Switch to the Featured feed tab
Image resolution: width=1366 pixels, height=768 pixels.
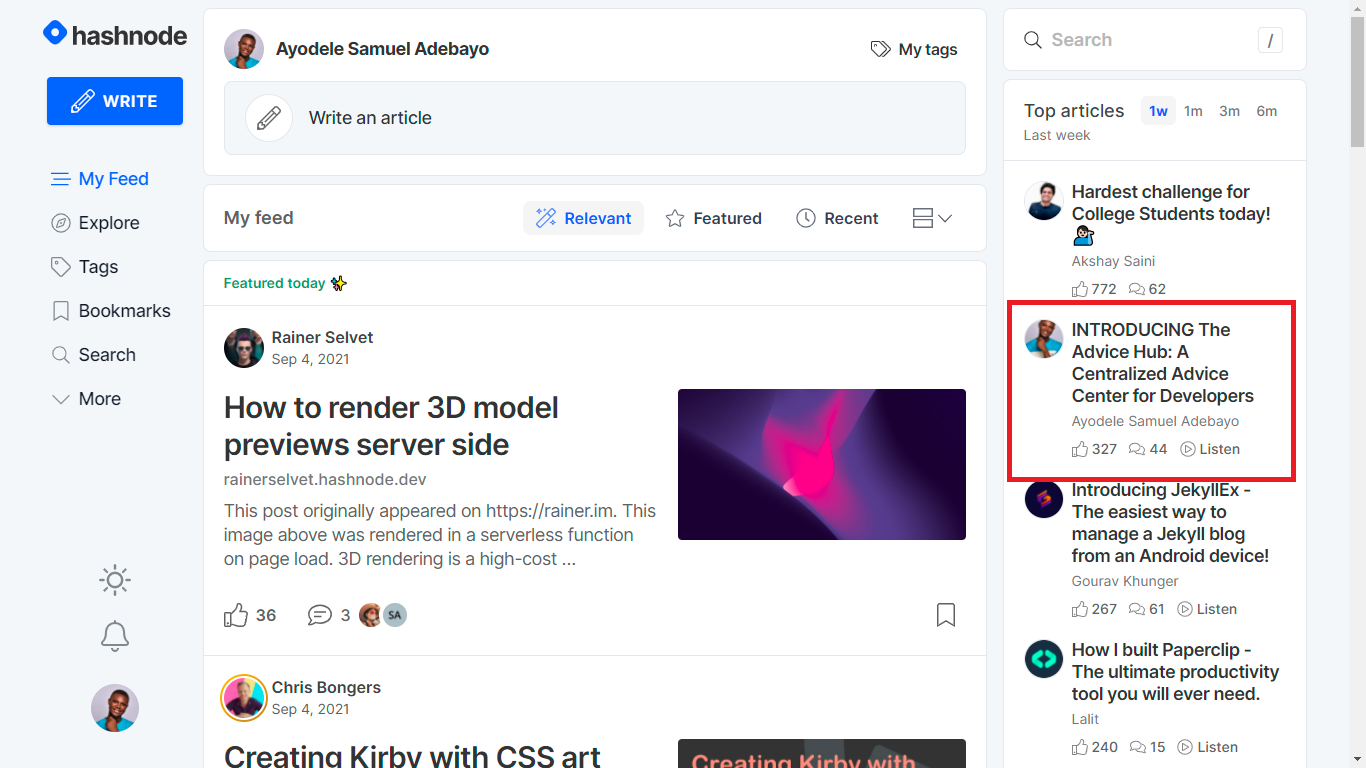click(714, 218)
